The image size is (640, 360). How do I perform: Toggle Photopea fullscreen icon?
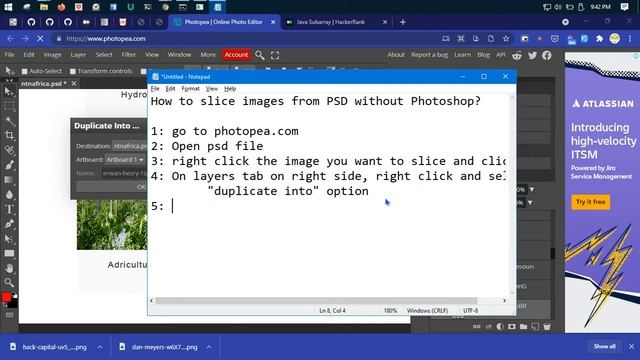tap(275, 55)
